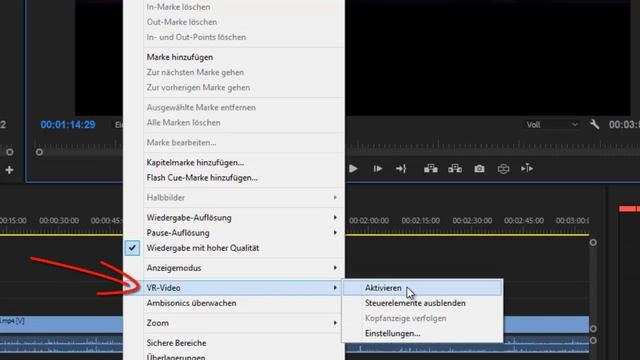Click timeline ruler at 00:00:30:00
640x360 pixels.
tap(59, 220)
